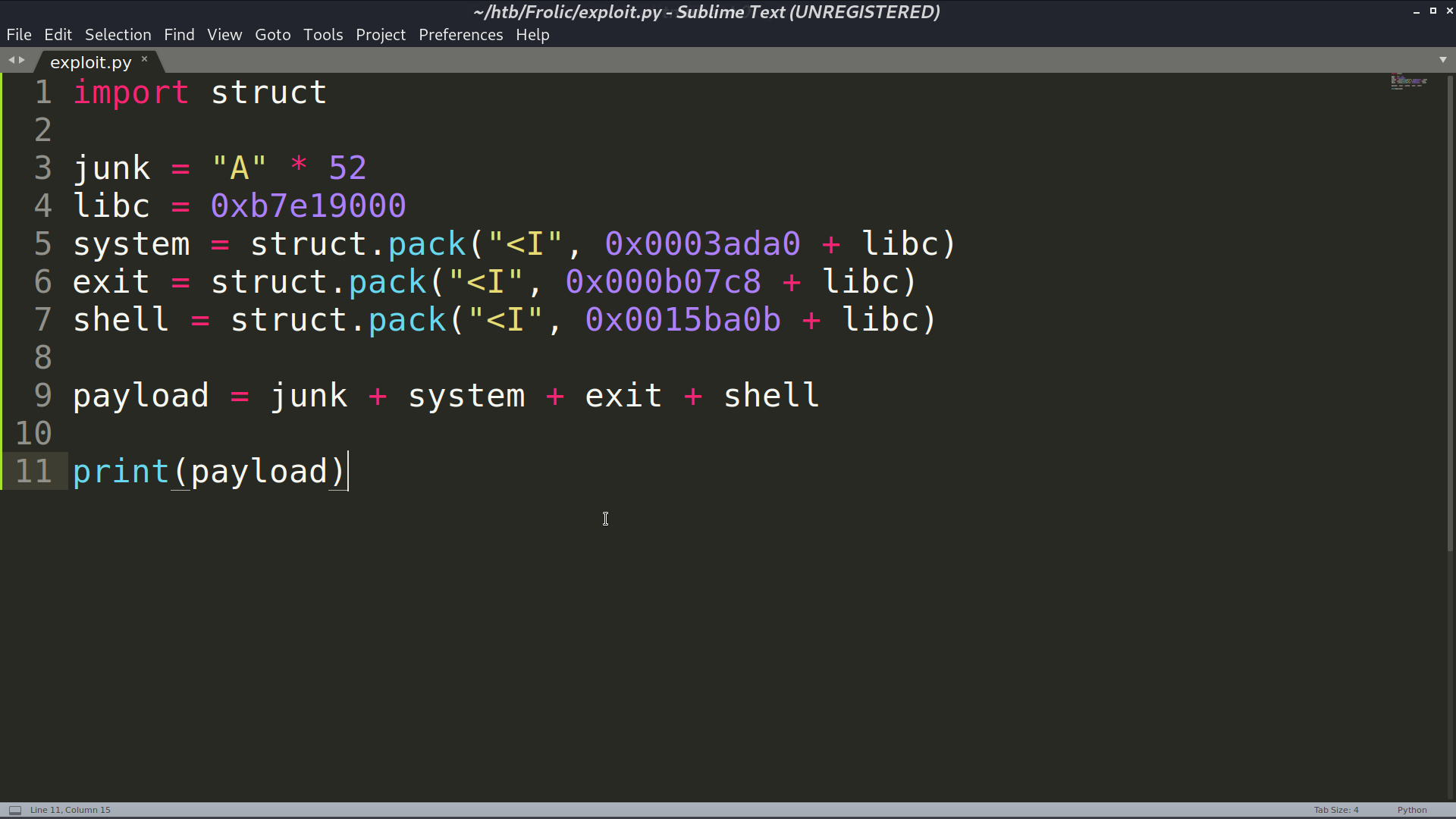Click the 'print' function on line 11
1456x819 pixels.
pyautogui.click(x=121, y=472)
